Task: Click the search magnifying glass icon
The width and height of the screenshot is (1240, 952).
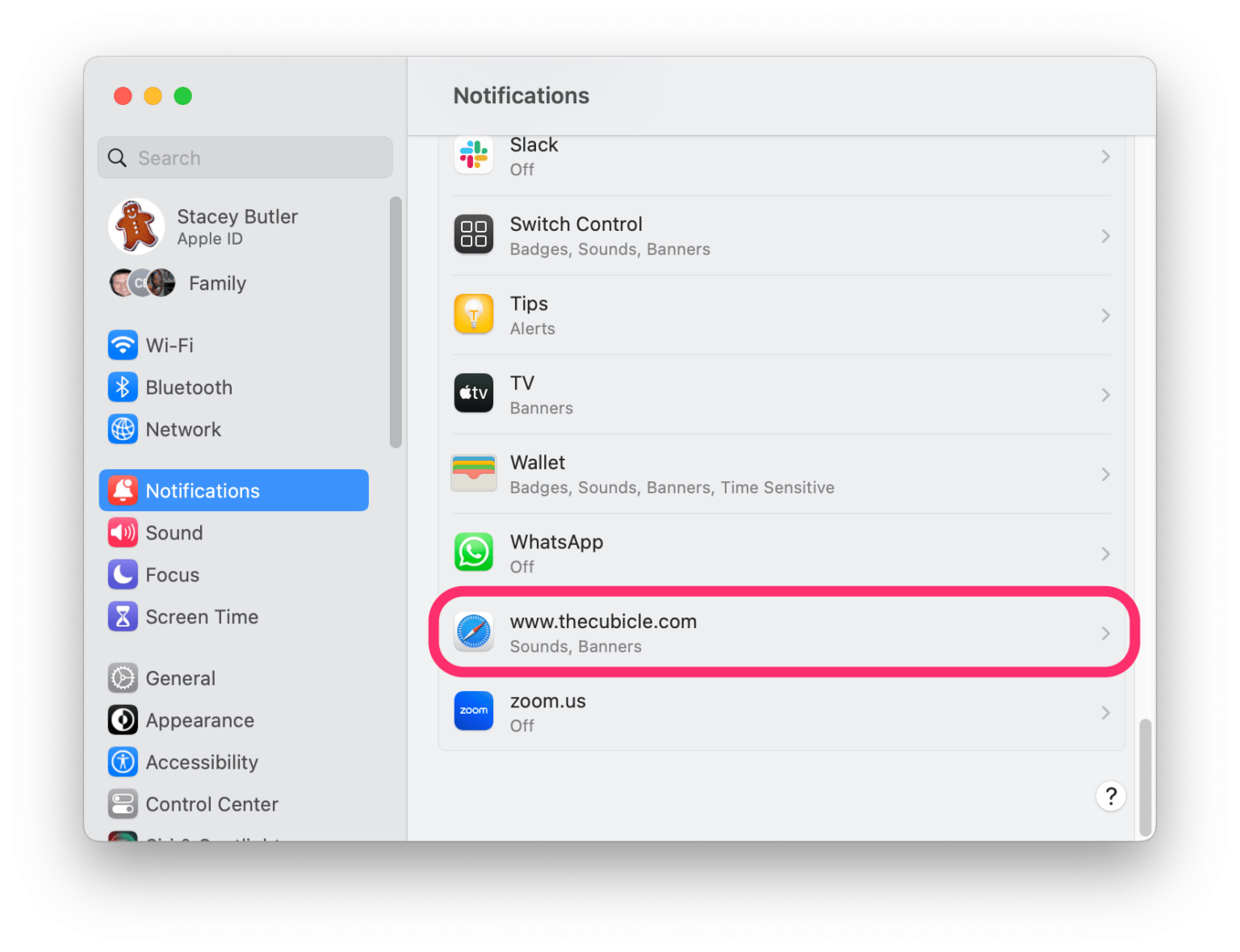Action: click(x=118, y=158)
